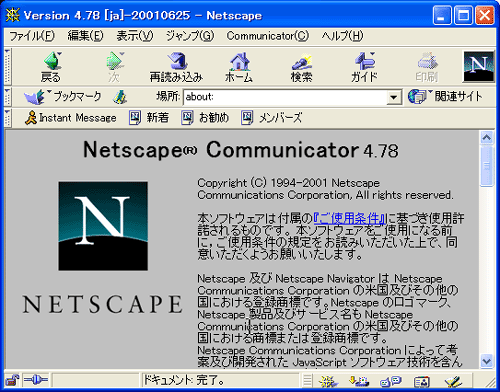Open Newsgroups icon in the component bar
Image resolution: width=500 pixels, height=392 pixels.
click(390, 381)
